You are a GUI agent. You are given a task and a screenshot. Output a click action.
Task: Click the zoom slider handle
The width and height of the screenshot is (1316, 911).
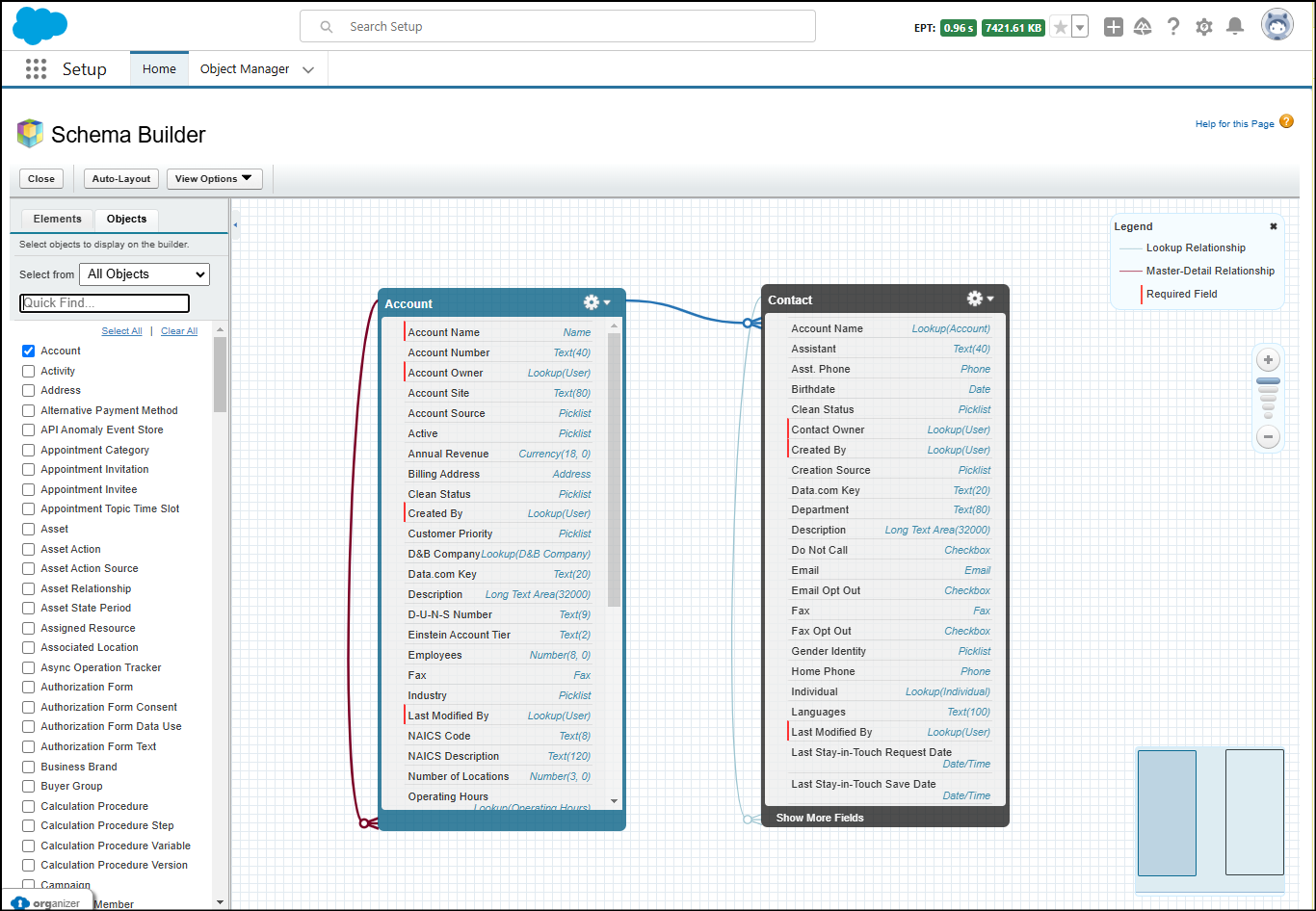point(1269,381)
